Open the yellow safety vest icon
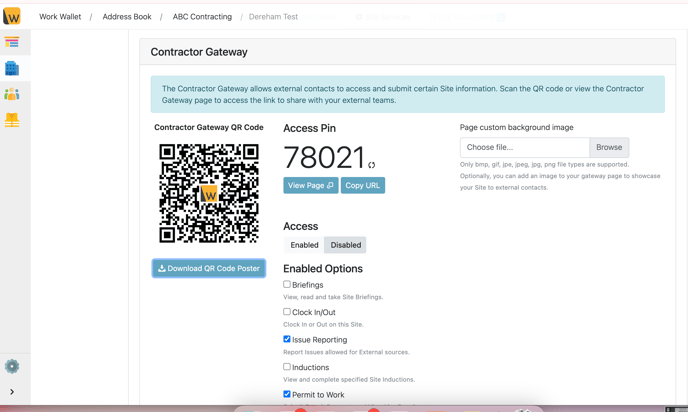 (x=12, y=120)
